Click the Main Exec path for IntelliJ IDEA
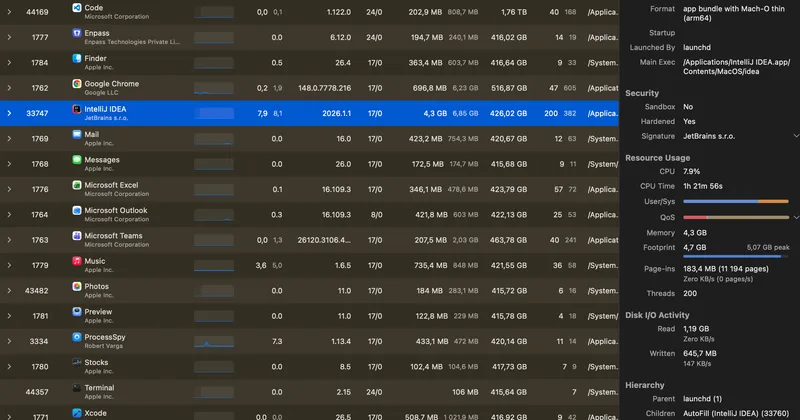Viewport: 800px width, 420px height. tap(736, 67)
